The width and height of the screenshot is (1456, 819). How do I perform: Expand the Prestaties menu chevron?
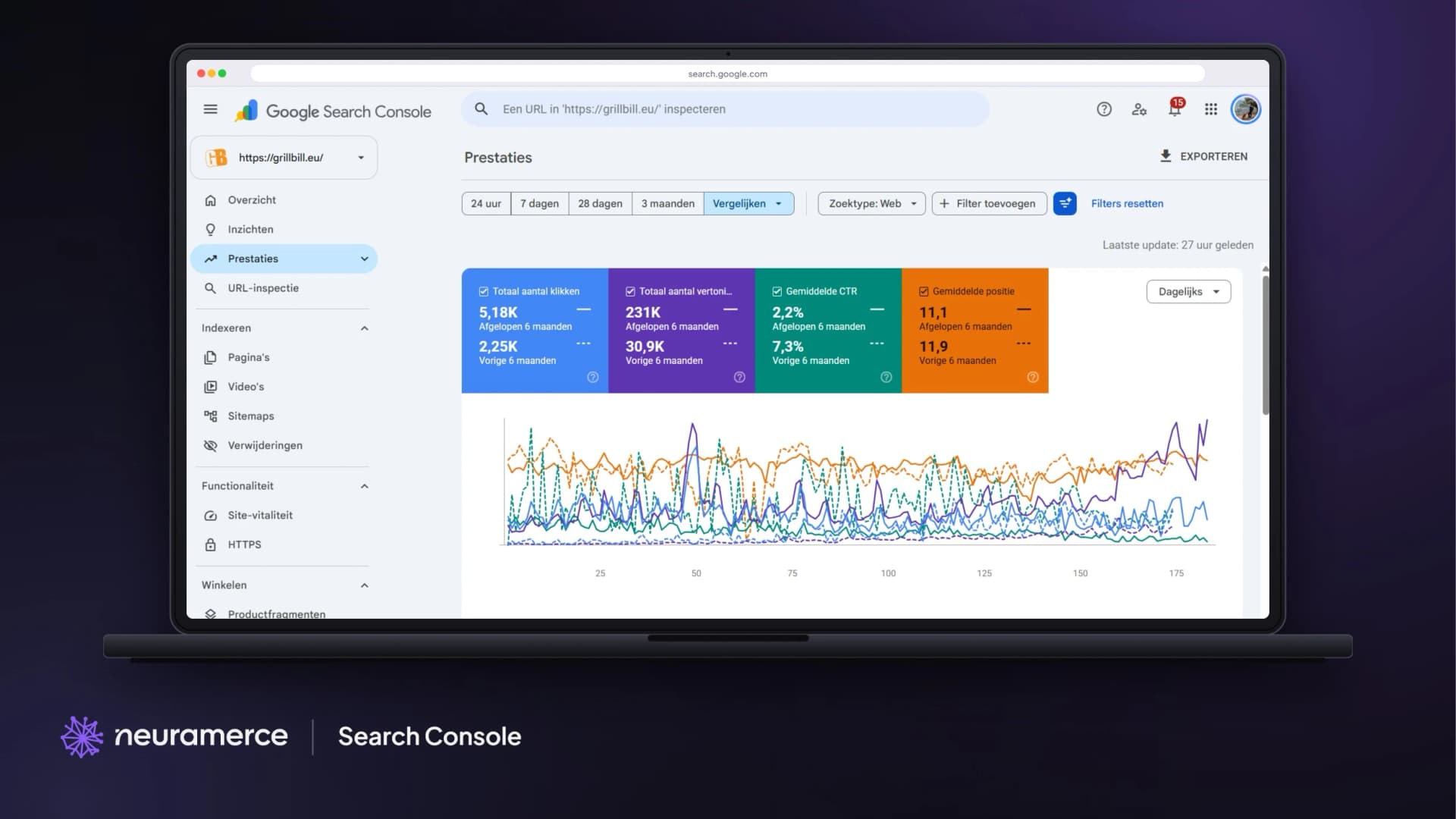click(364, 259)
